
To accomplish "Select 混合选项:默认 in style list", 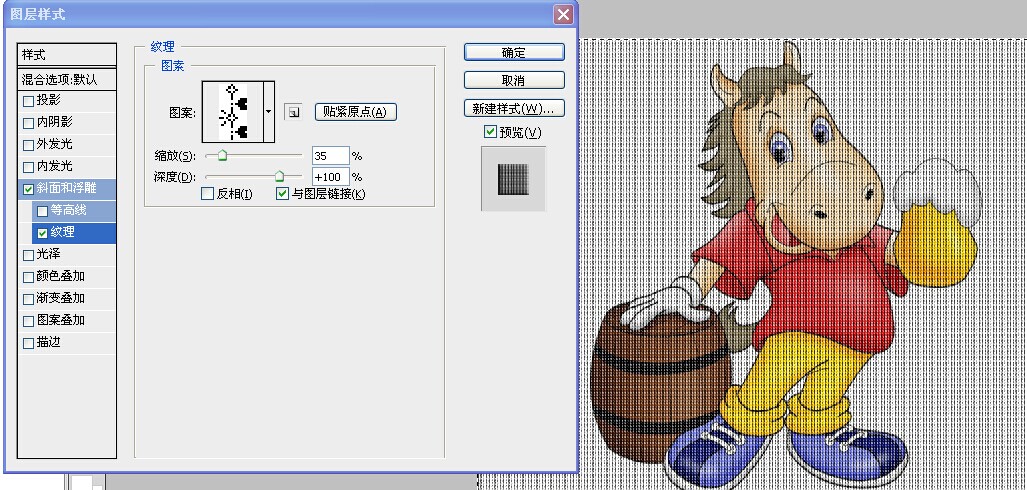I will (67, 79).
